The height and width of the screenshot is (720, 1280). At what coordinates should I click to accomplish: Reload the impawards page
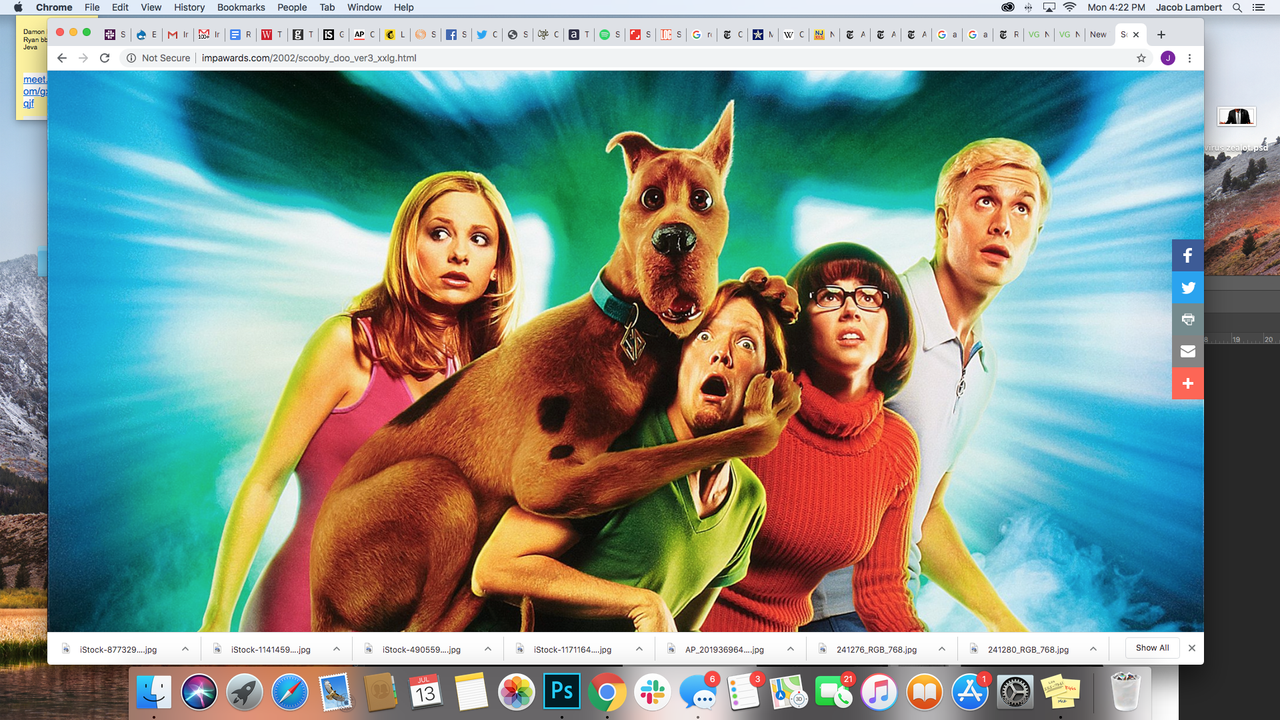105,58
